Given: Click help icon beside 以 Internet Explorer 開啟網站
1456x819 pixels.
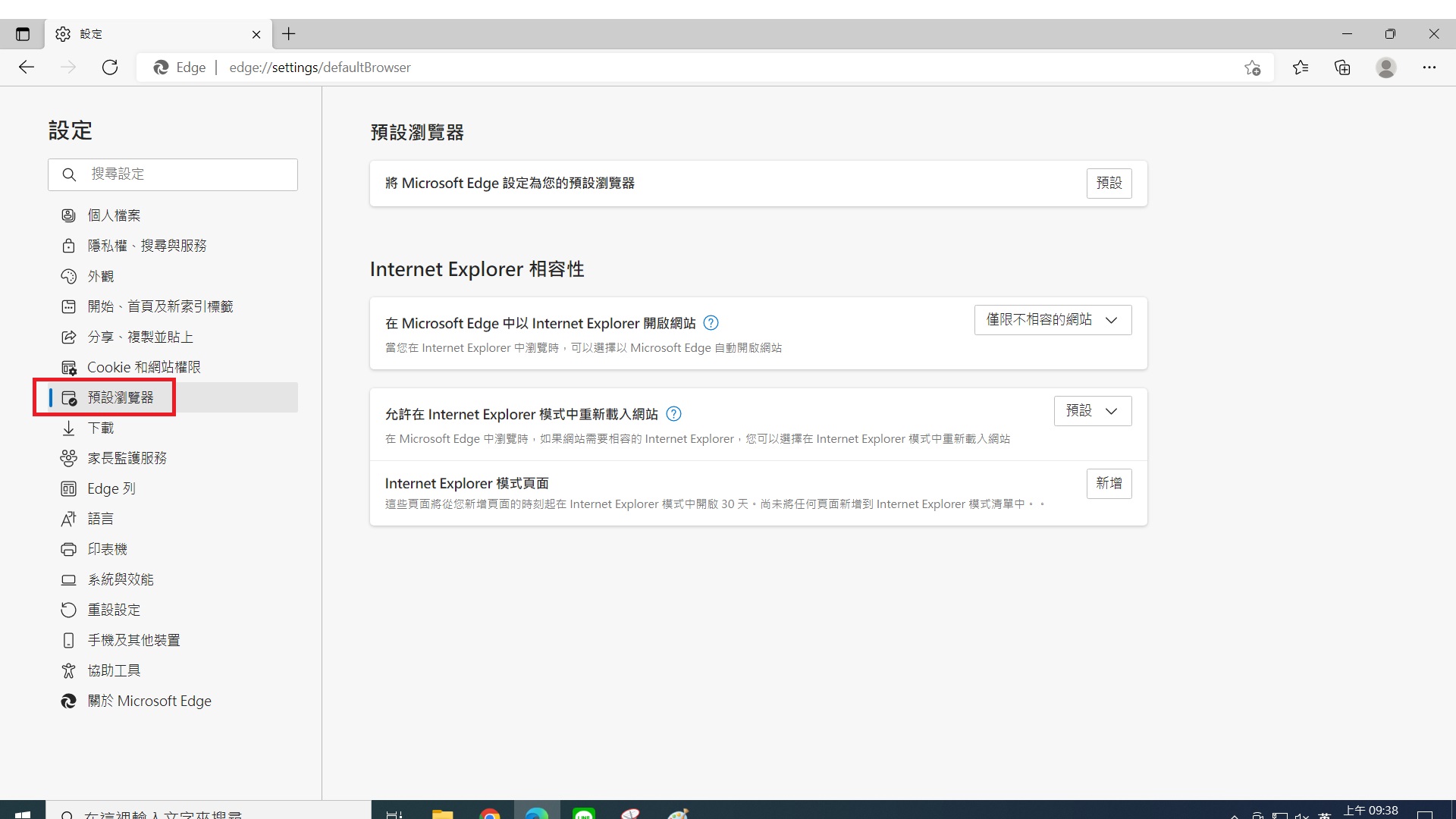Looking at the screenshot, I should 711,323.
